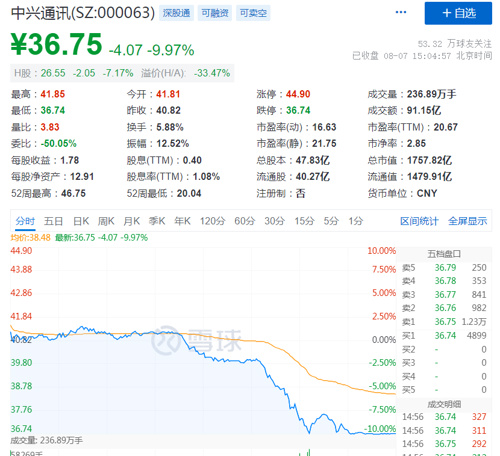Screen dimensions: 500x456
Task: Switch to the 5分 chart tab
Action: coord(331,221)
